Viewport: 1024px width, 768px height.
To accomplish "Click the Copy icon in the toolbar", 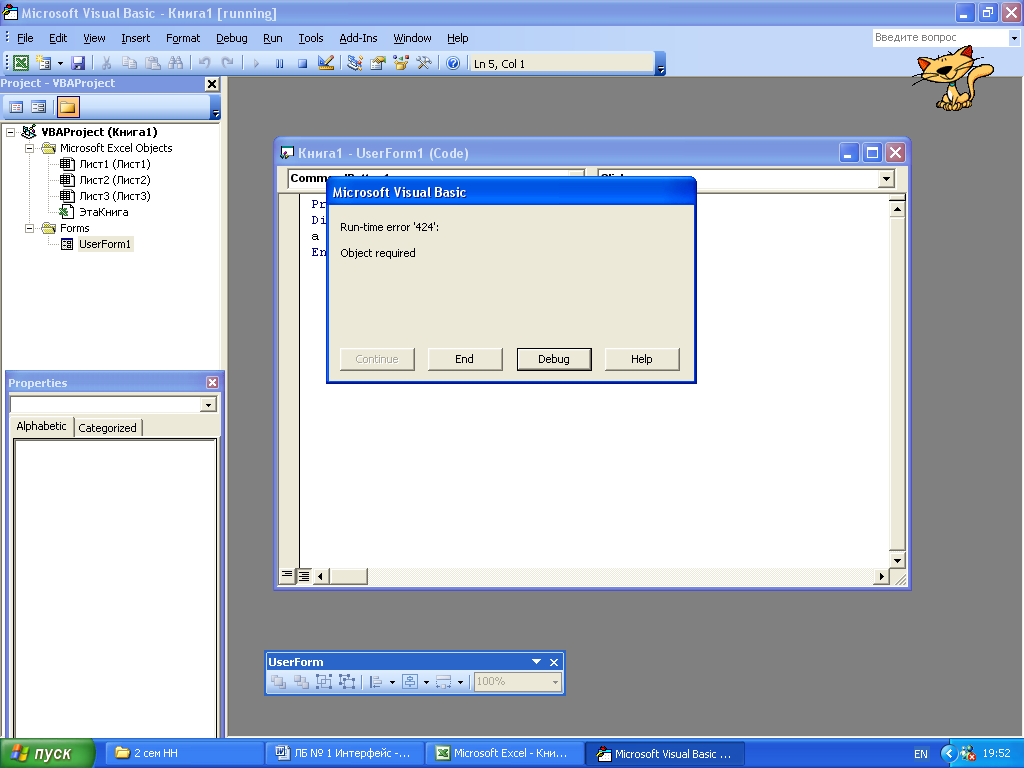I will point(129,63).
